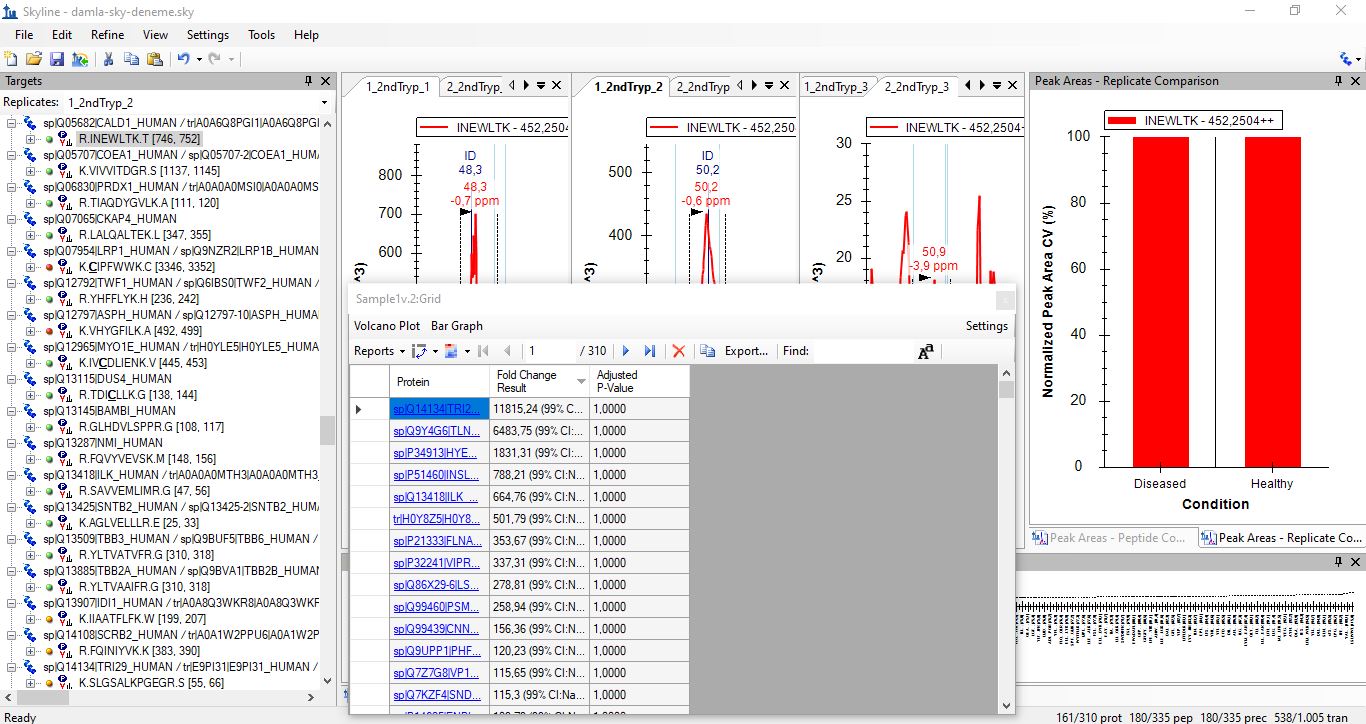
Task: Undo the last action
Action: coord(183,59)
